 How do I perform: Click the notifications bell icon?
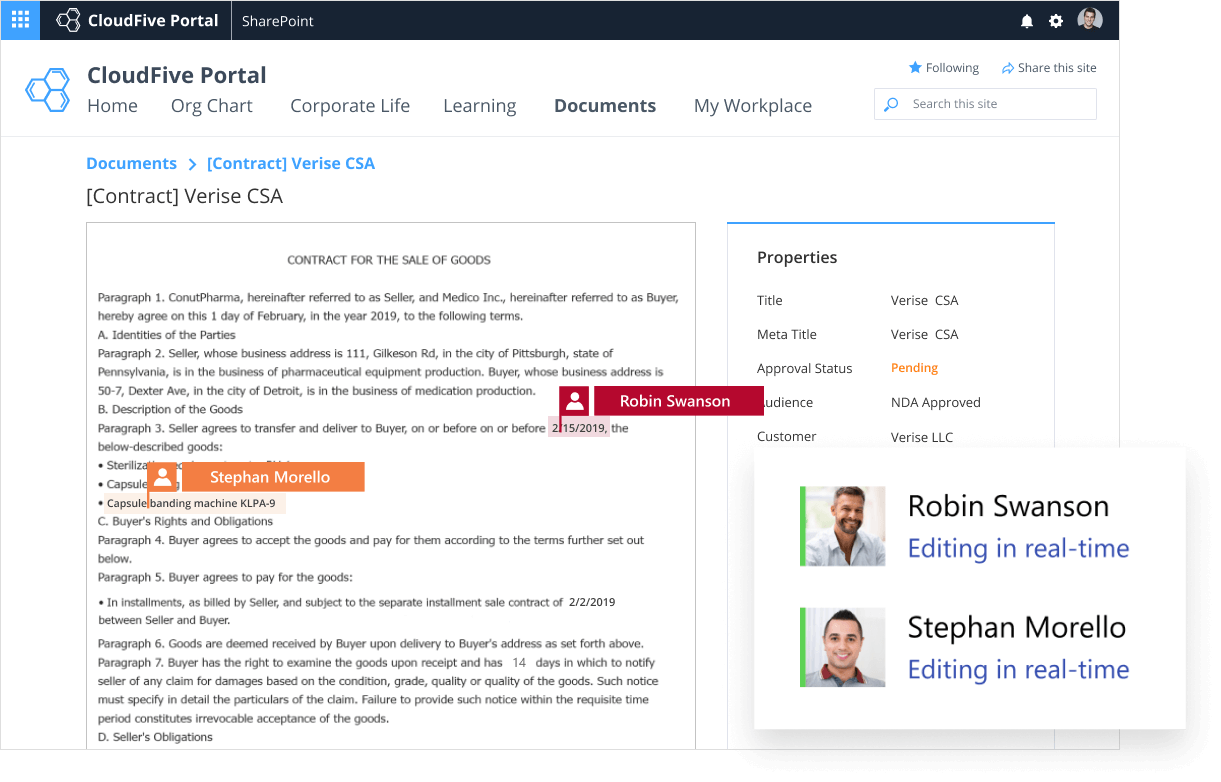[x=1027, y=21]
